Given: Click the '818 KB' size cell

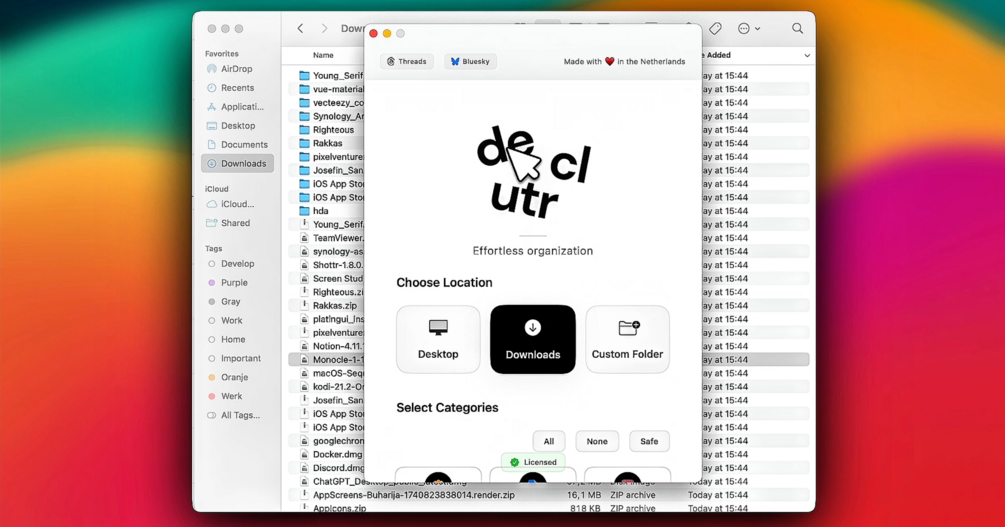Looking at the screenshot, I should 584,508.
